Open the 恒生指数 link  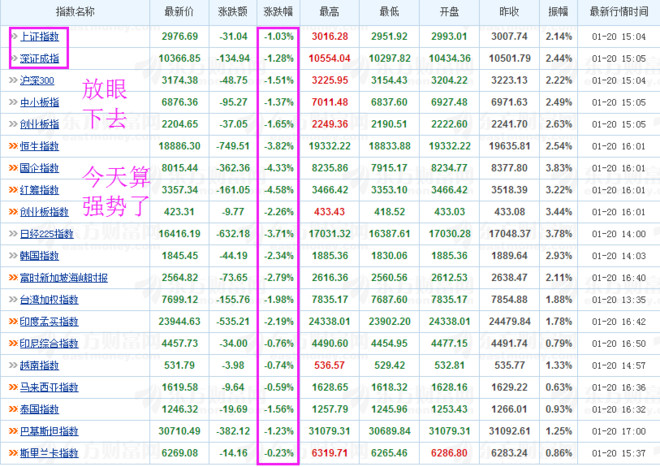[x=40, y=146]
